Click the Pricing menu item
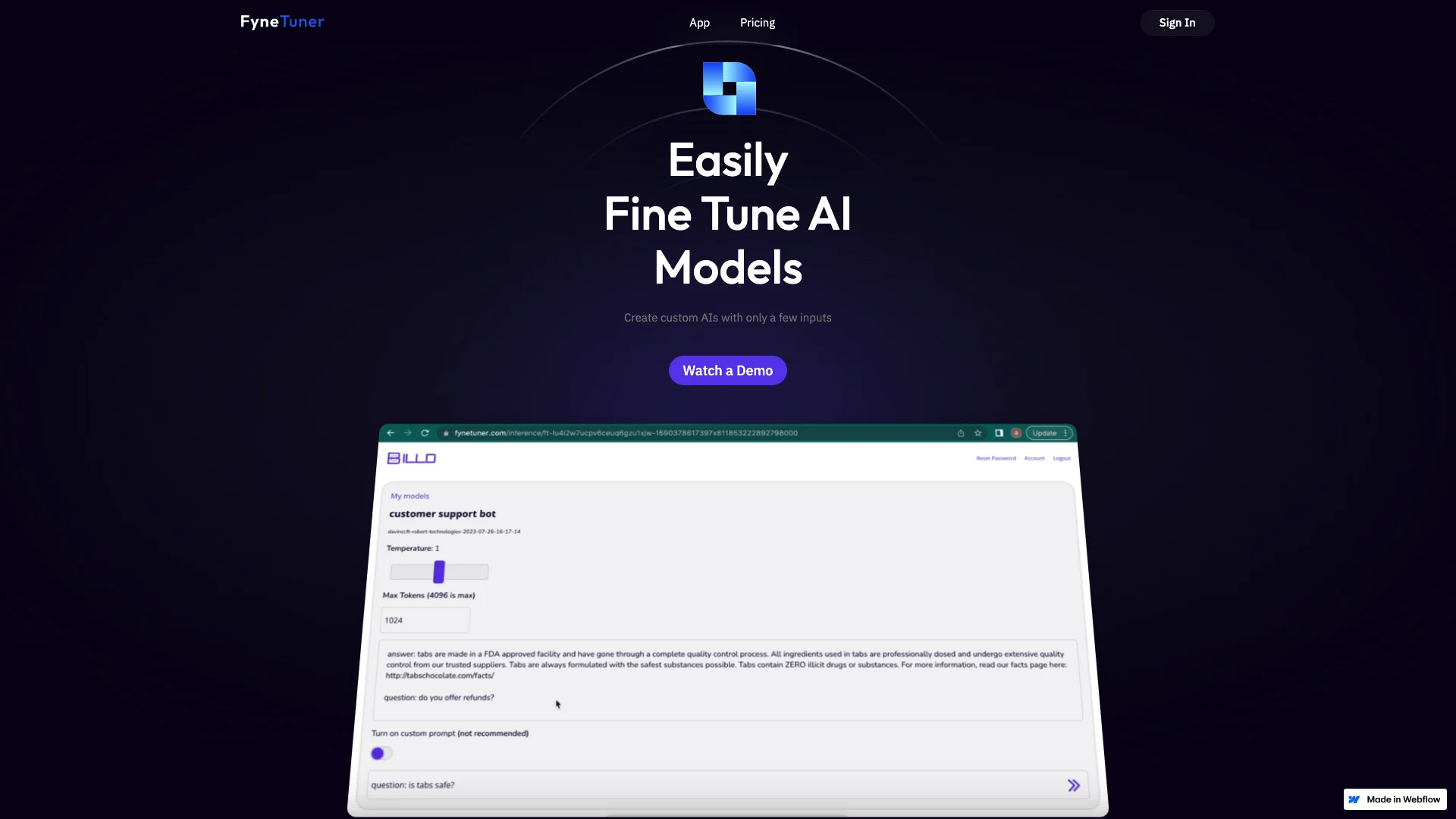Viewport: 1456px width, 819px height. click(757, 22)
